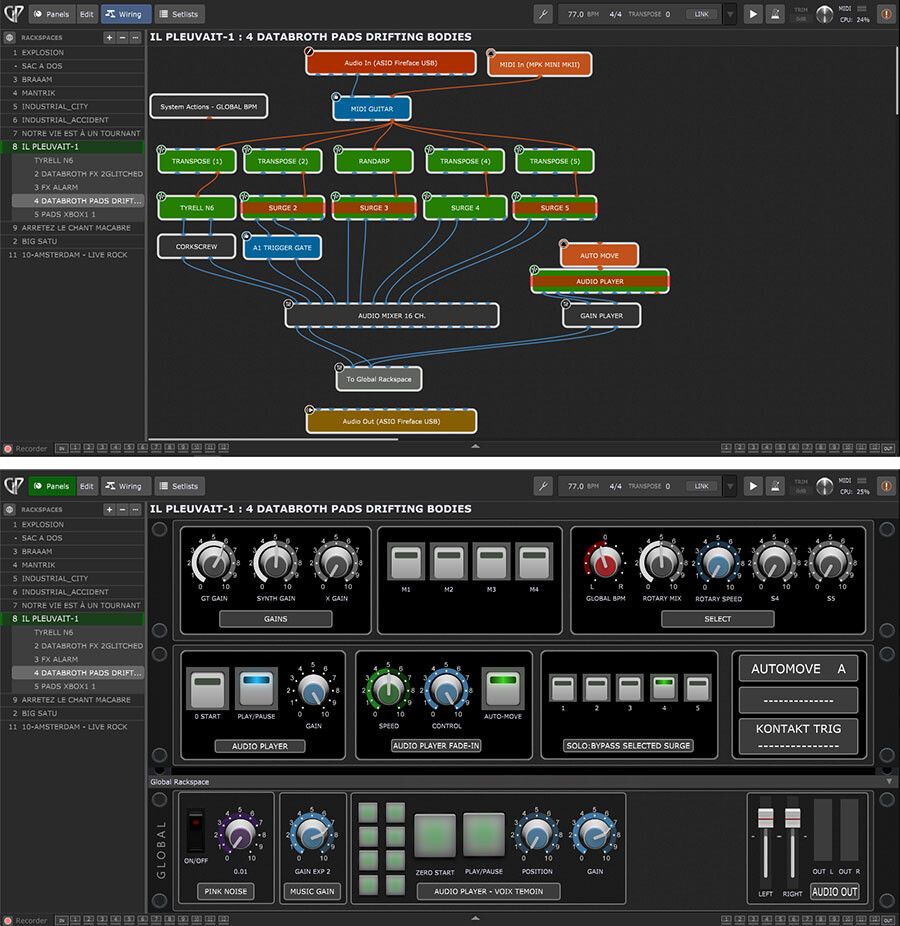Toggle the M2 button

click(x=449, y=560)
